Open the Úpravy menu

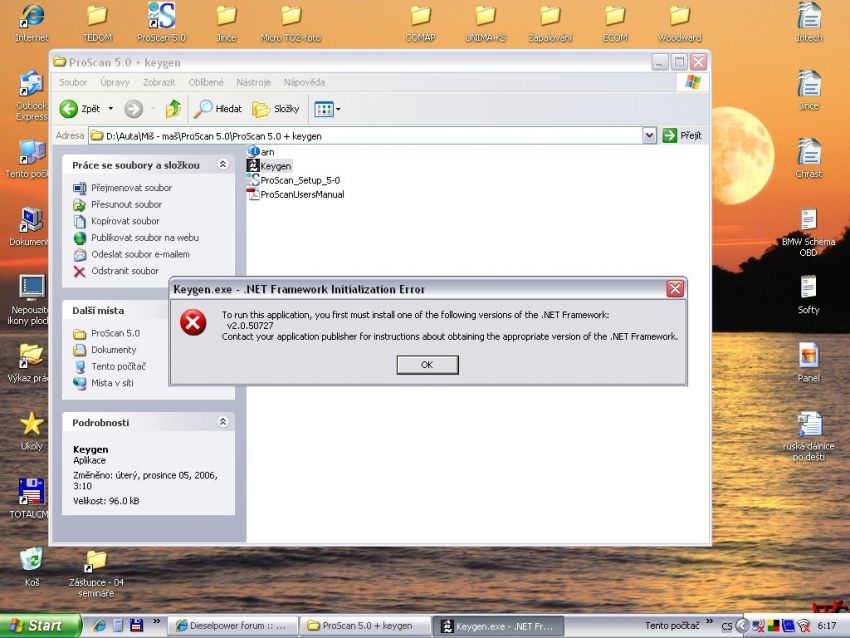click(x=115, y=82)
